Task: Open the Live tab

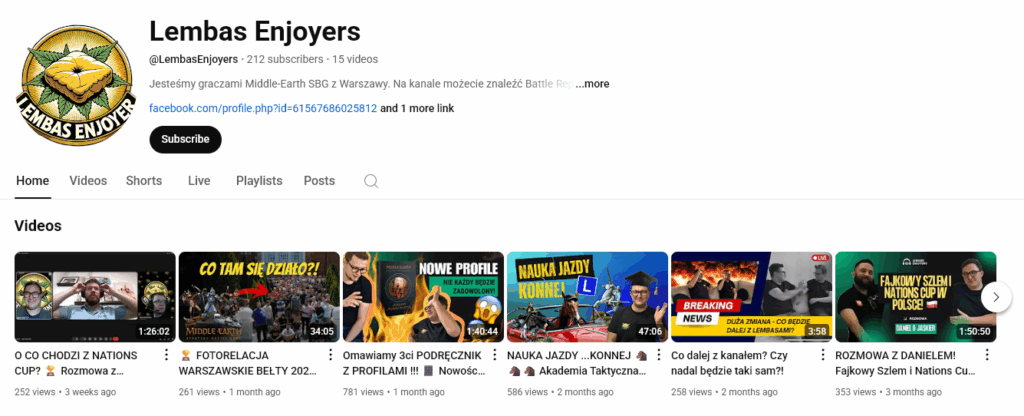Action: [x=199, y=181]
